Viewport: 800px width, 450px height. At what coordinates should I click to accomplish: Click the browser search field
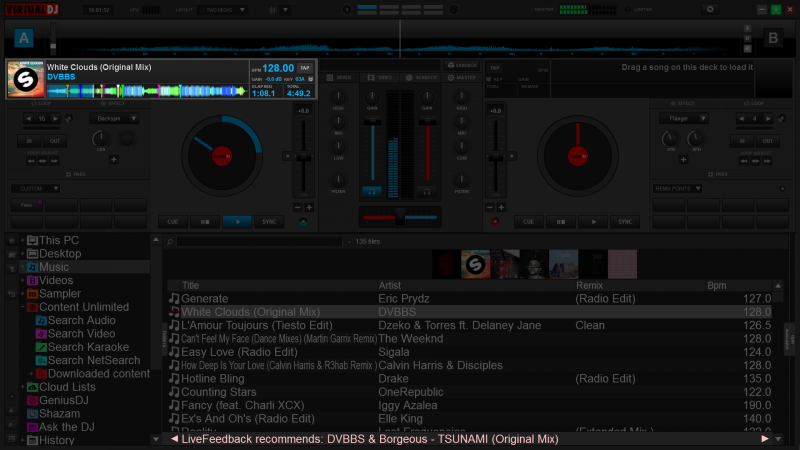coord(259,241)
